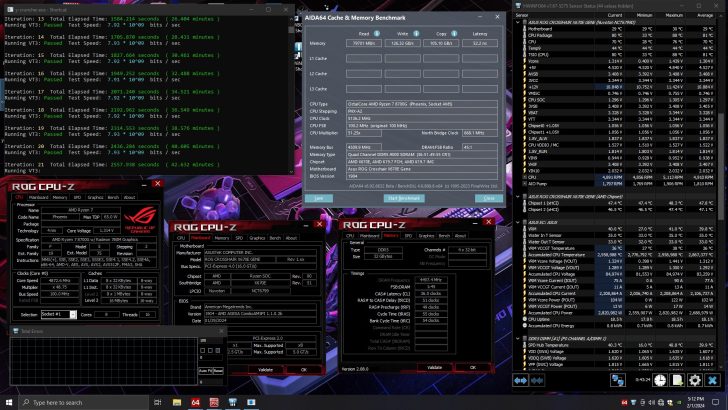Collapse ASUS ROG Crosshair Nuvoton sensor group
Screen dimensions: 728x410
(518, 22)
